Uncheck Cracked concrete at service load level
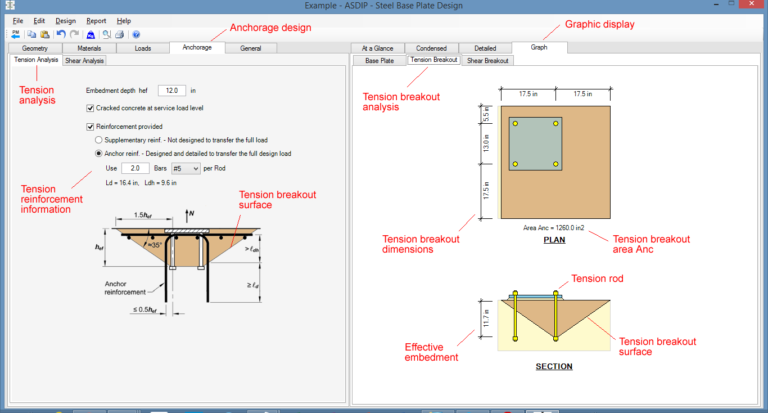 [x=91, y=107]
